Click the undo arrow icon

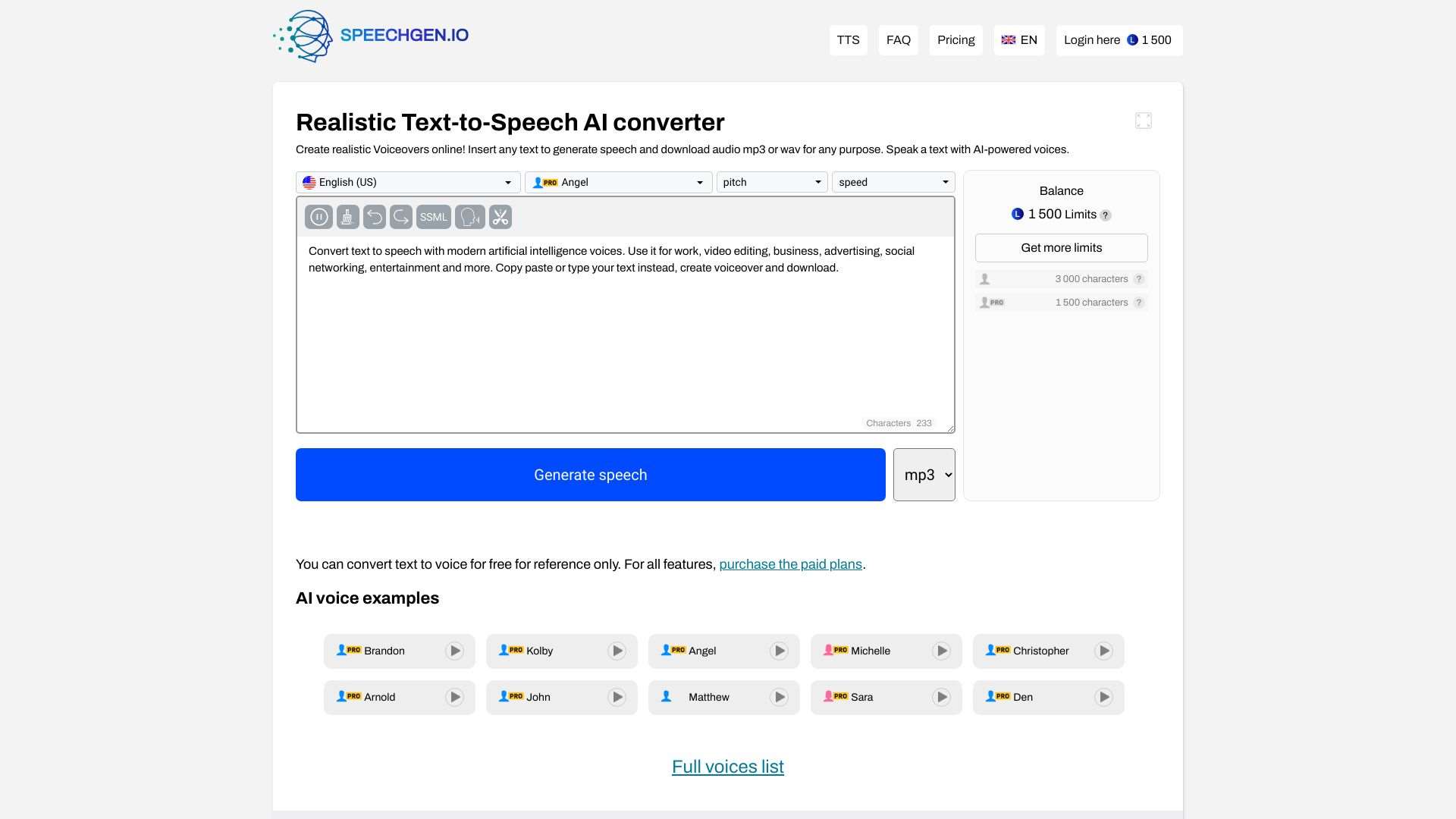point(373,216)
